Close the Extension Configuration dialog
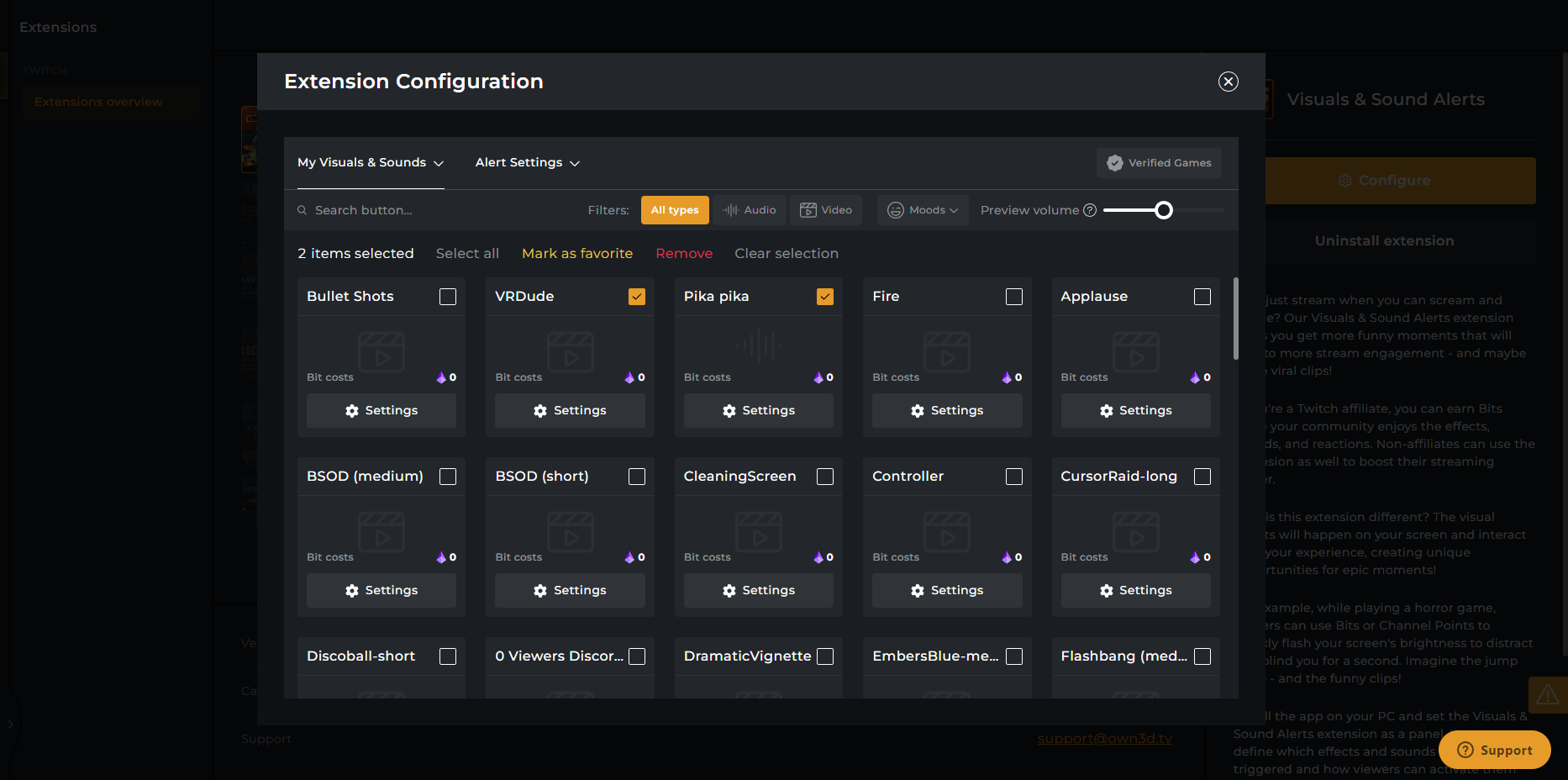 1228,82
